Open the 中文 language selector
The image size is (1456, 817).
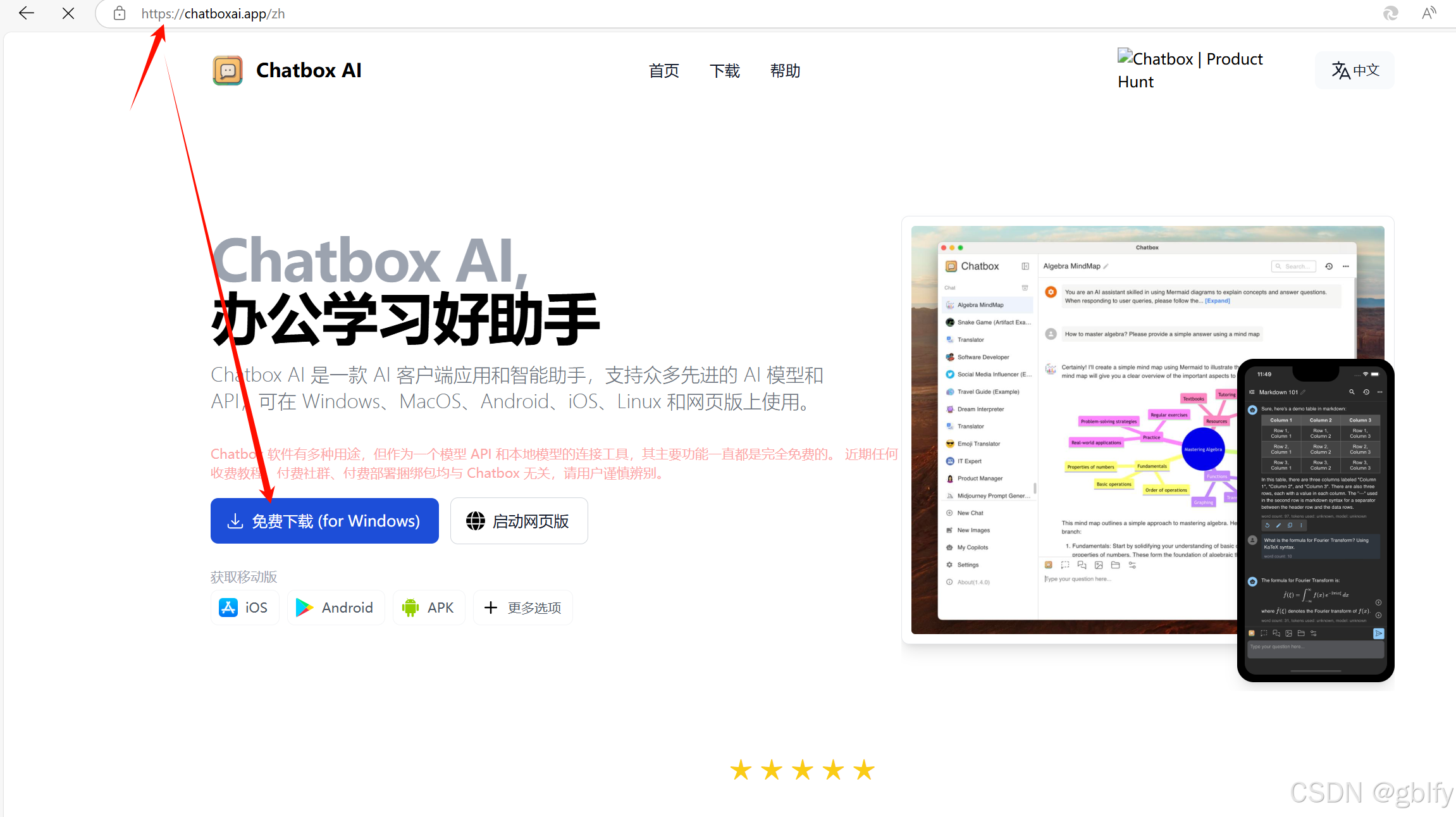pyautogui.click(x=1354, y=70)
